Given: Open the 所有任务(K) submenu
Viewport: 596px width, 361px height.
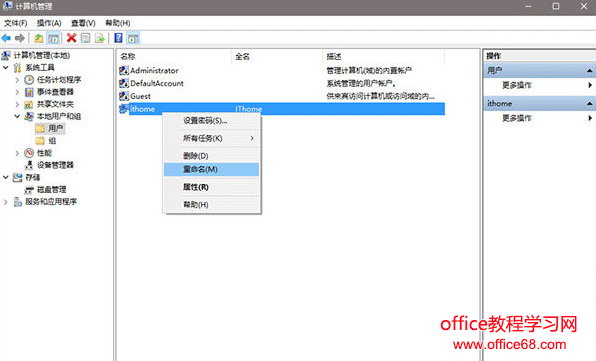Looking at the screenshot, I should pos(212,138).
